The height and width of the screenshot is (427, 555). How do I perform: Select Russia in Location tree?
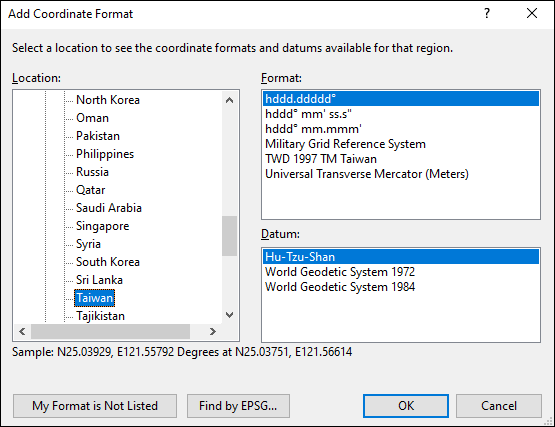(92, 172)
